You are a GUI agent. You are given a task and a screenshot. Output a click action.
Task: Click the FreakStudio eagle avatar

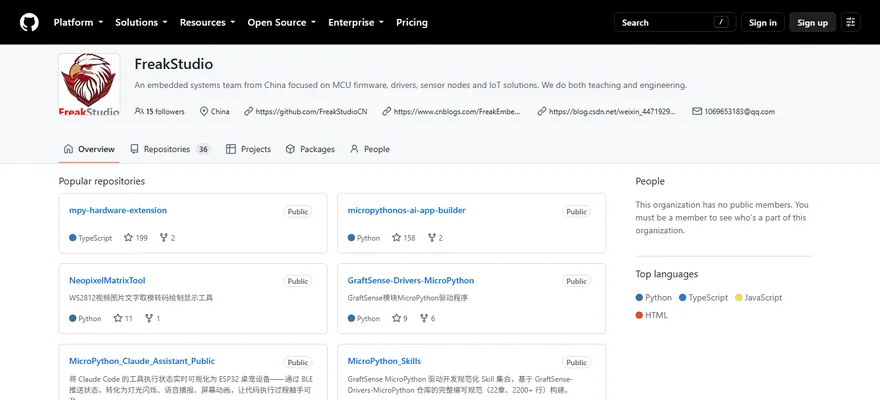point(89,84)
